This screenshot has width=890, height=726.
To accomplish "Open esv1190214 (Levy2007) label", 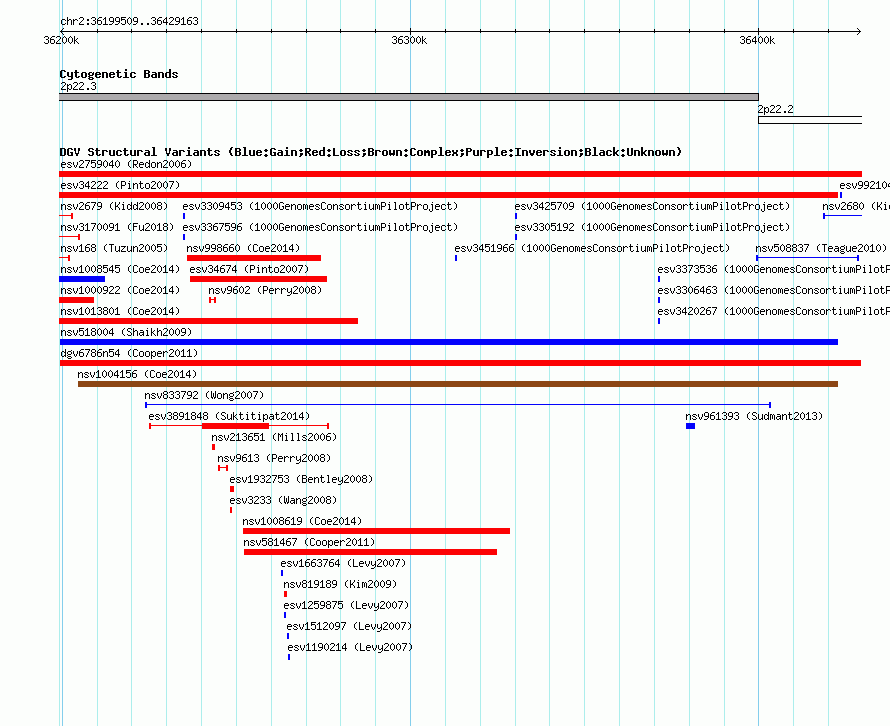I will point(350,647).
